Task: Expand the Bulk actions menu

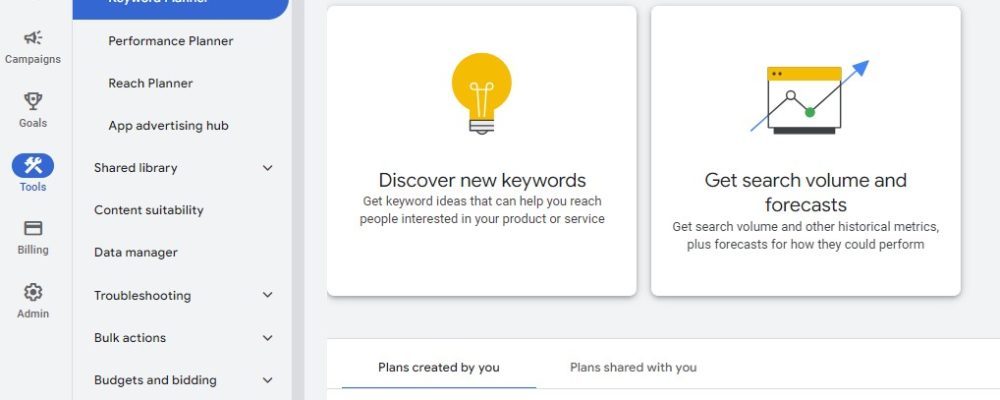Action: pyautogui.click(x=267, y=338)
